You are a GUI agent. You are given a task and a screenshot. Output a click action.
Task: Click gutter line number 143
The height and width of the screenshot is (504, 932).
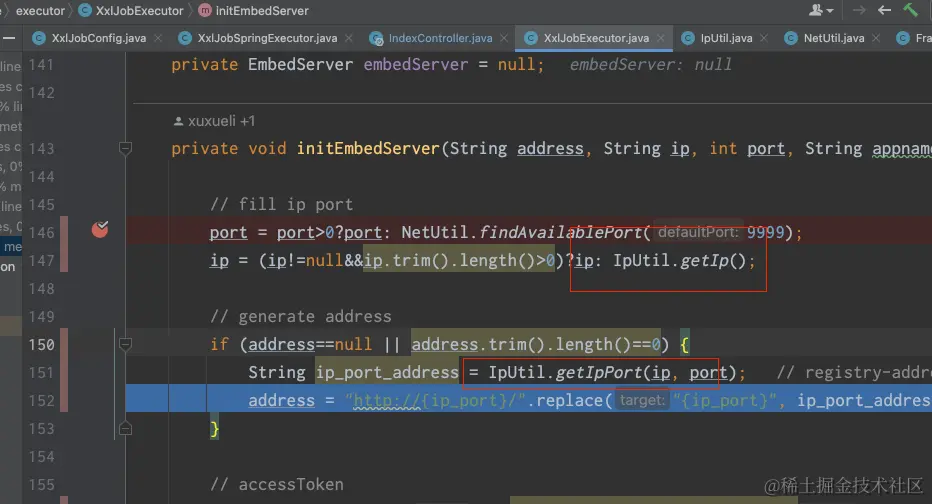point(42,149)
